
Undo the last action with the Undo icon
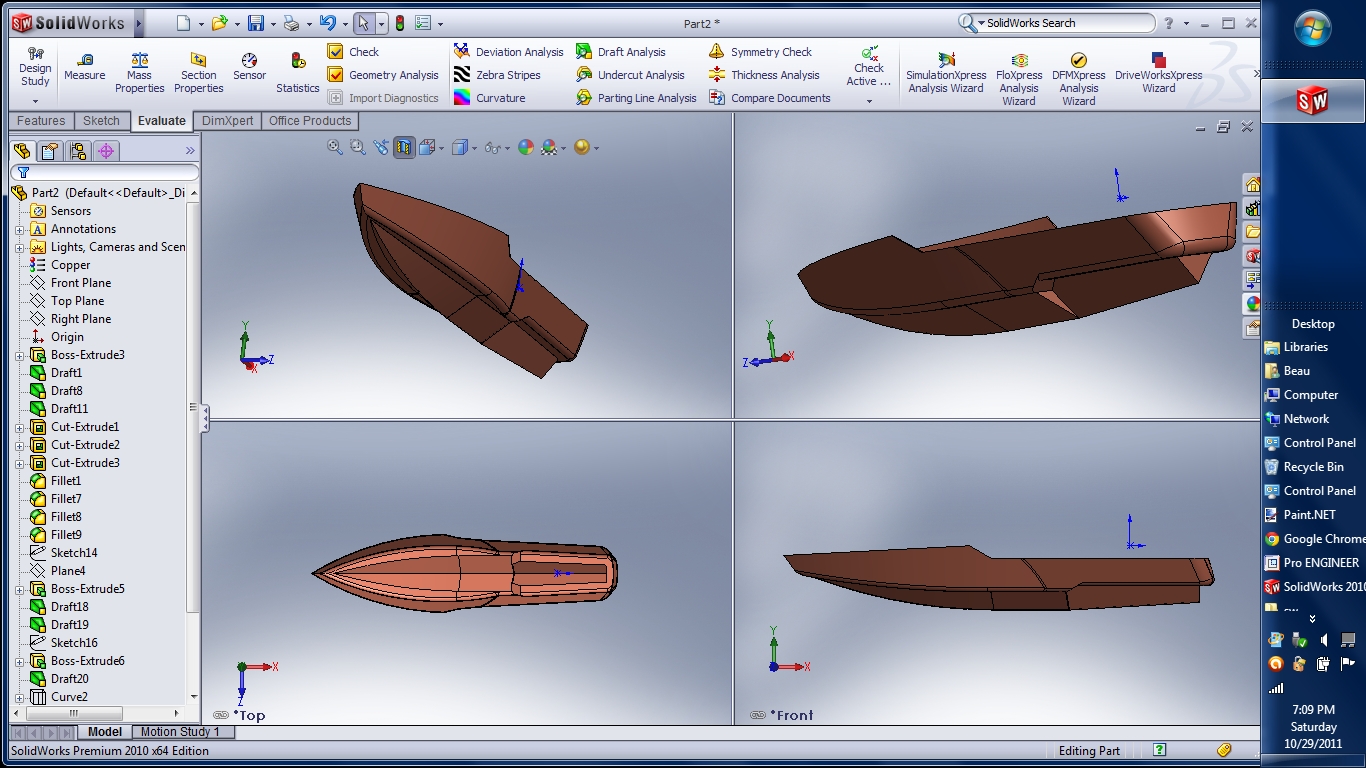pos(327,23)
